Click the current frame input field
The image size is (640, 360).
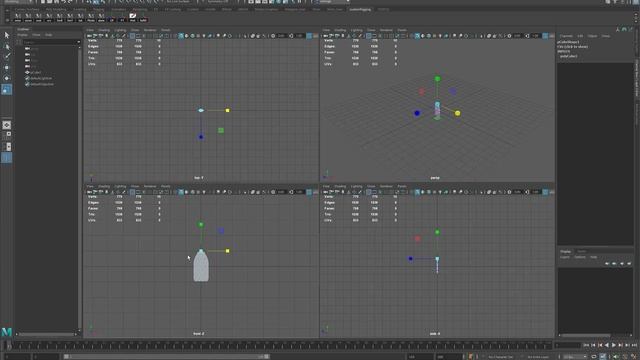(x=567, y=345)
